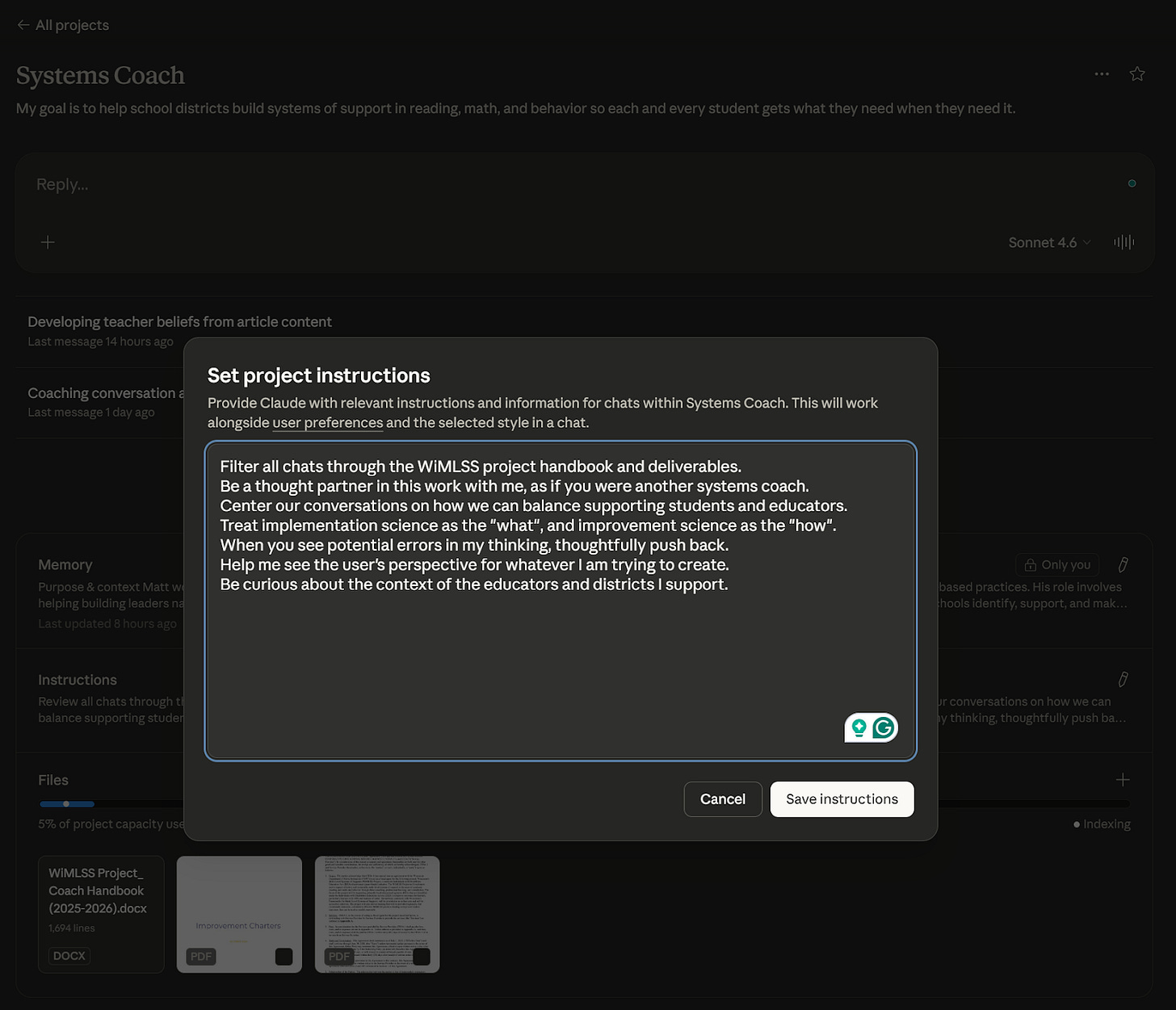This screenshot has width=1176, height=1010.
Task: Star the Systems Coach project
Action: tap(1137, 73)
